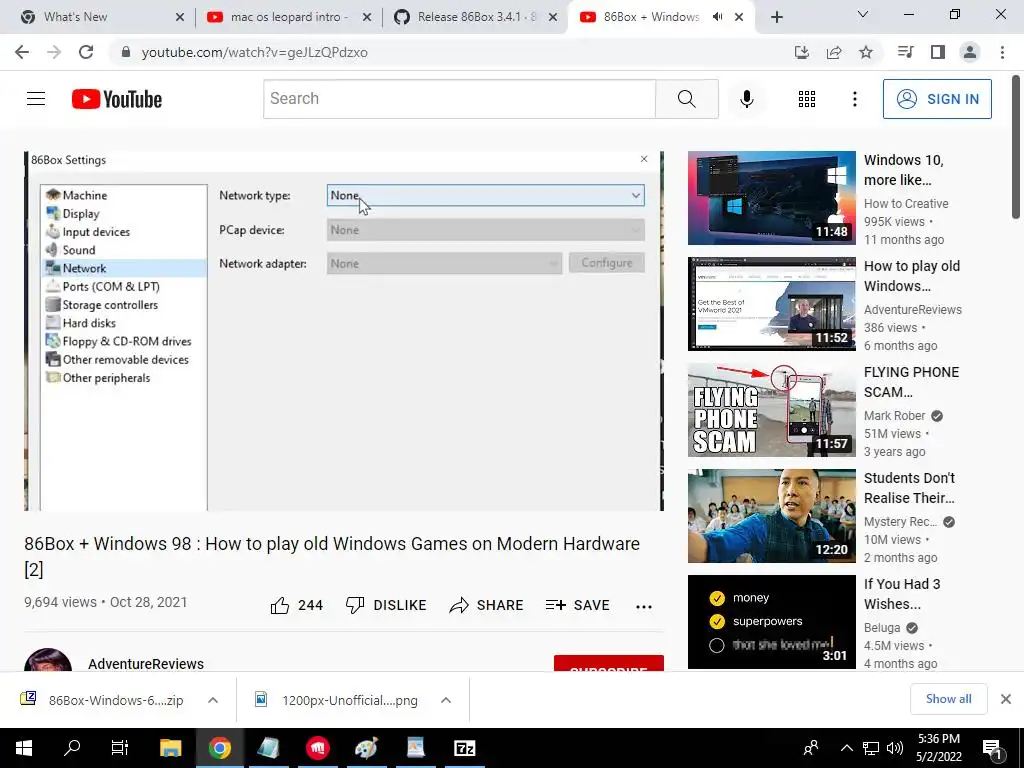This screenshot has width=1024, height=768.
Task: Open Windows taskbar search
Action: click(72, 748)
